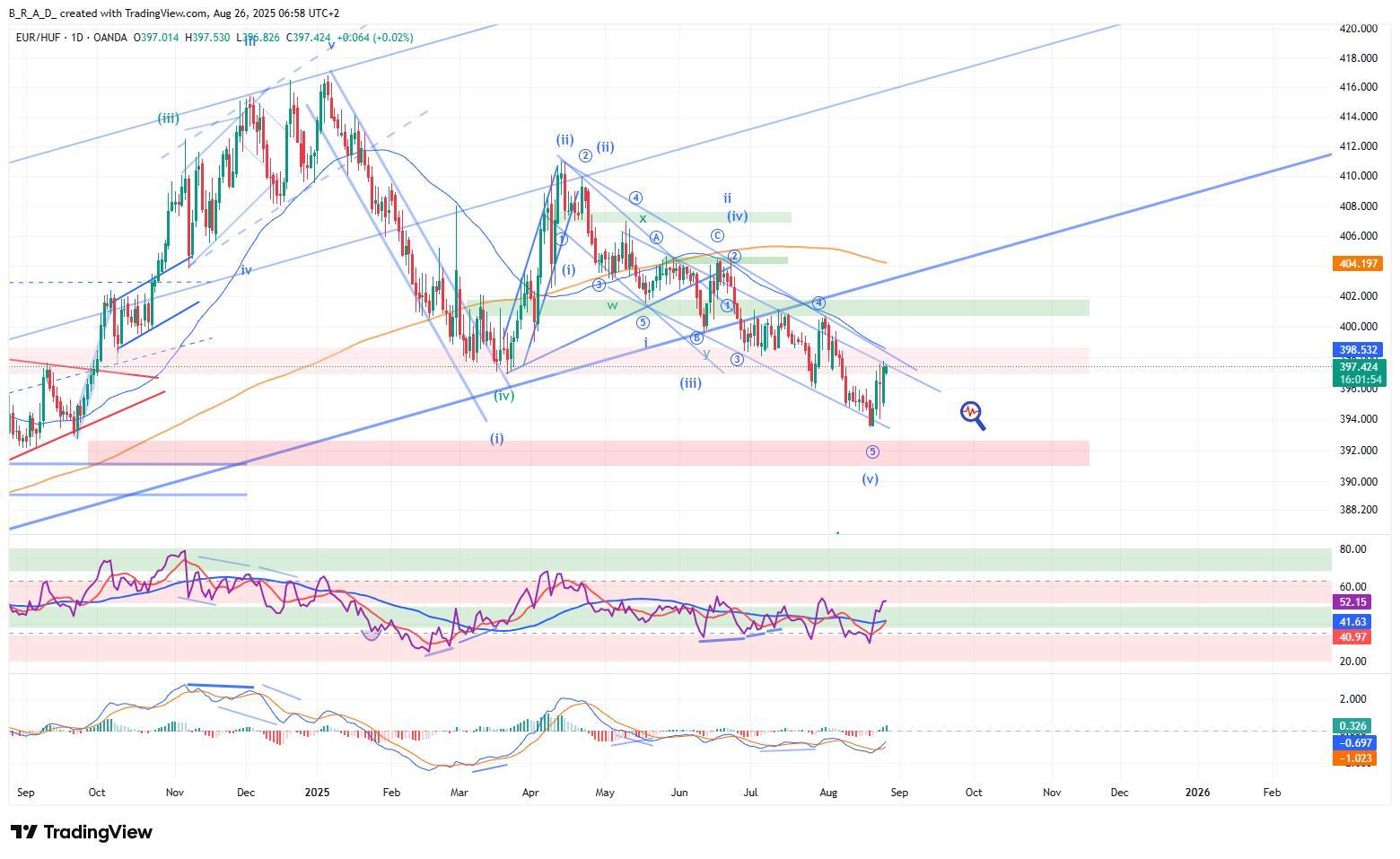Select the circled A wave label
The height and width of the screenshot is (859, 1400).
(657, 237)
